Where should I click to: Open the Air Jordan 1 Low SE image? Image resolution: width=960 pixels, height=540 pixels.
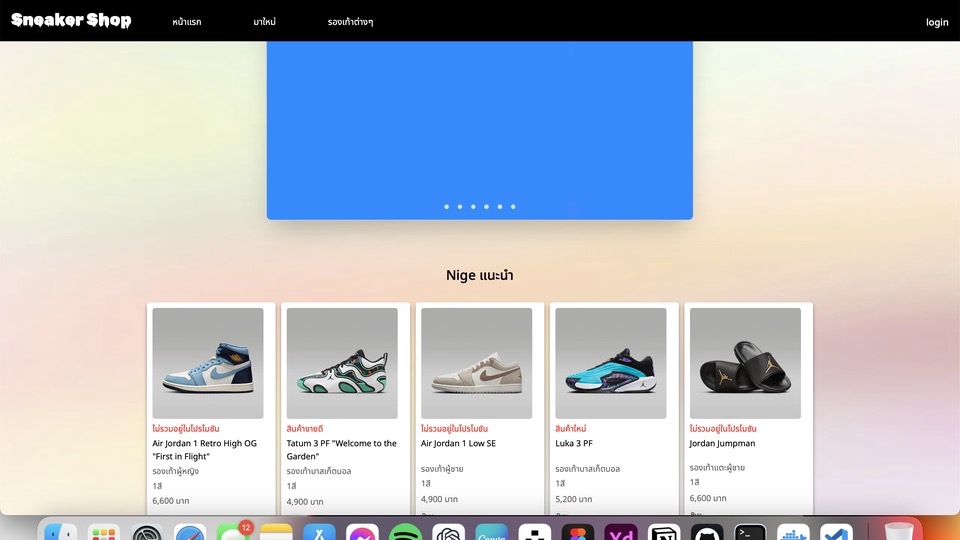click(x=476, y=363)
